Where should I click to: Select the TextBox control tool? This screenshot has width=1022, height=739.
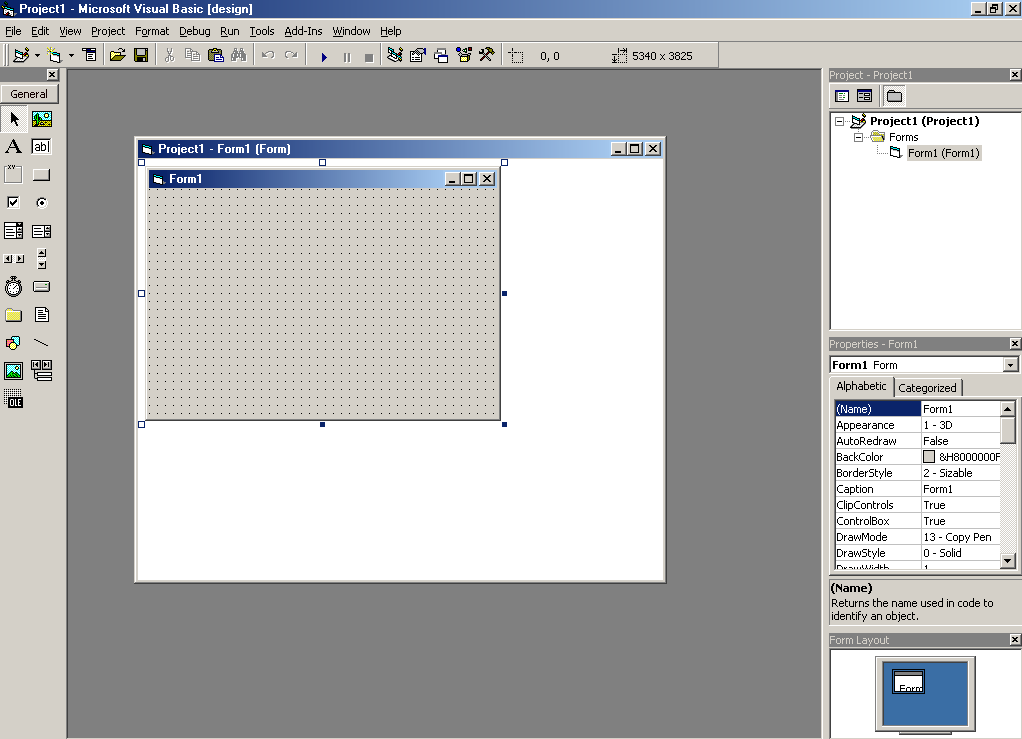[x=42, y=147]
